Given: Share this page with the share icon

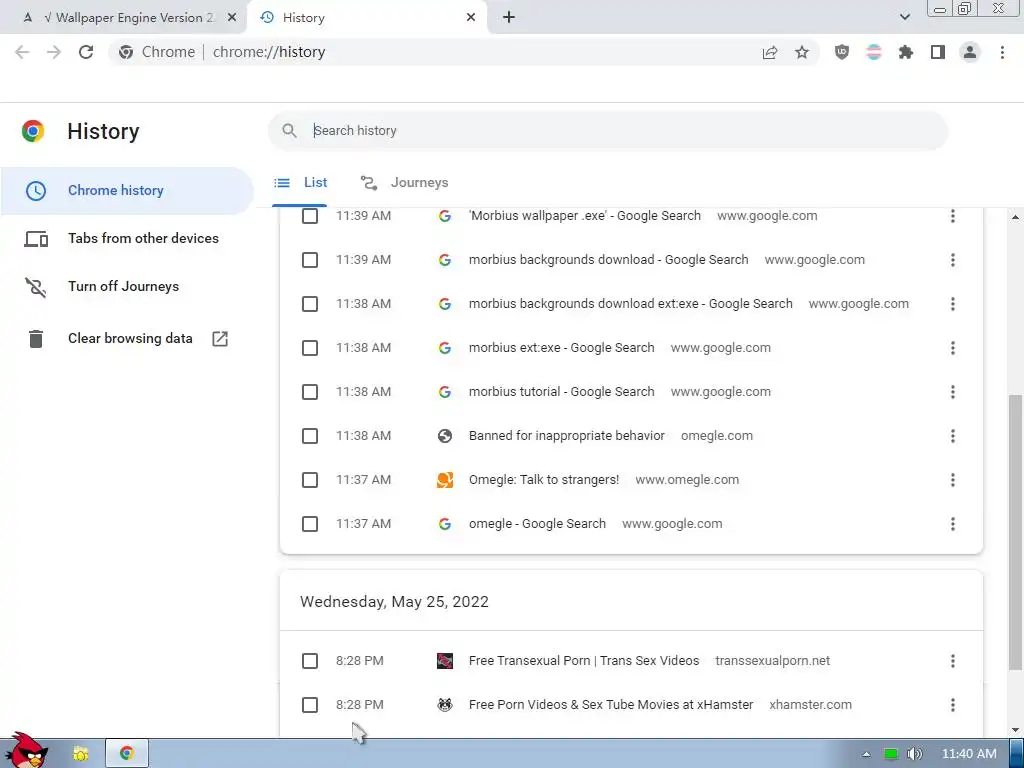Looking at the screenshot, I should 770,52.
